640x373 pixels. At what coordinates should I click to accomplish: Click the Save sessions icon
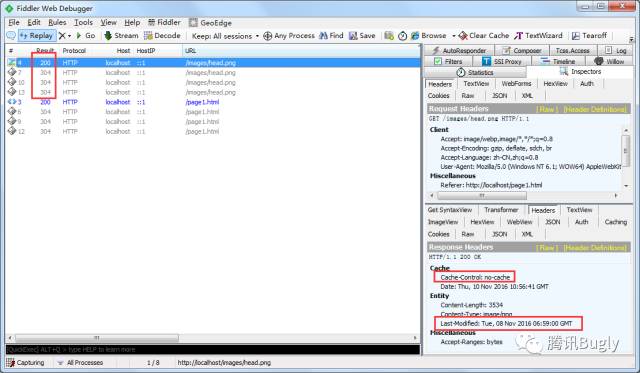click(x=362, y=36)
